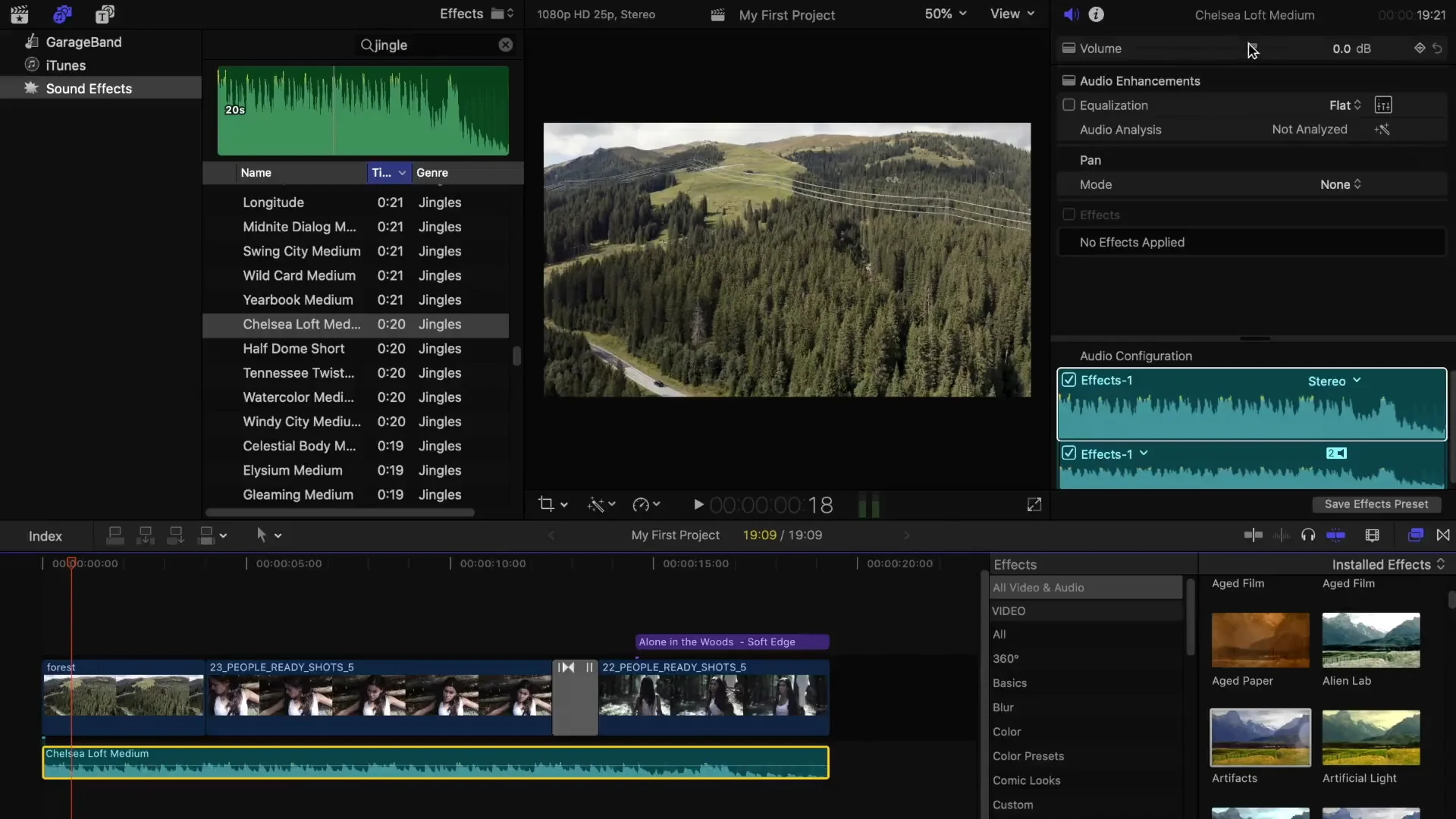Toggle viewer fullscreen expand icon
Viewport: 1456px width, 819px height.
1034,505
